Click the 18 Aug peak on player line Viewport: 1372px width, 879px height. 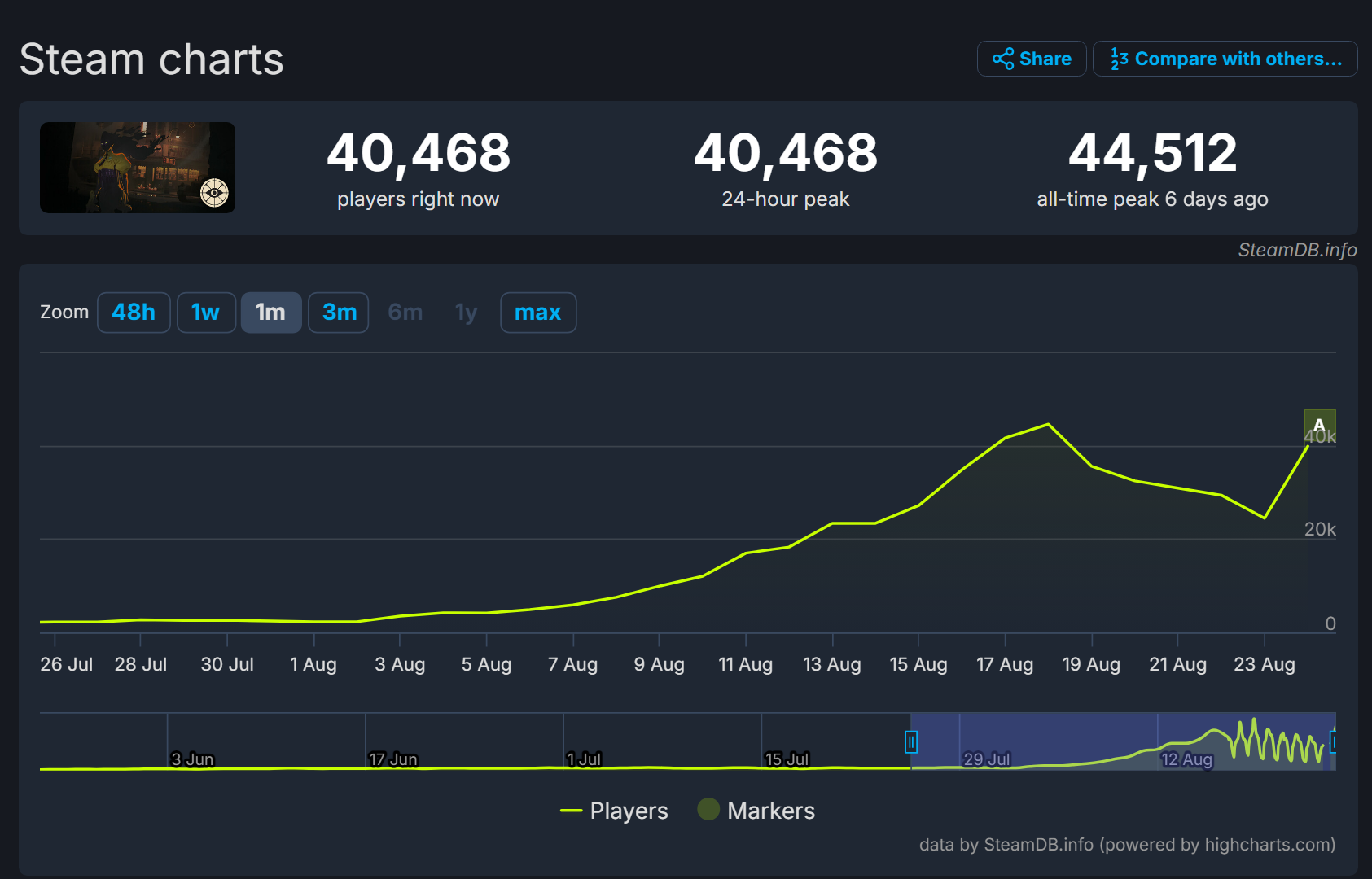[x=1049, y=424]
